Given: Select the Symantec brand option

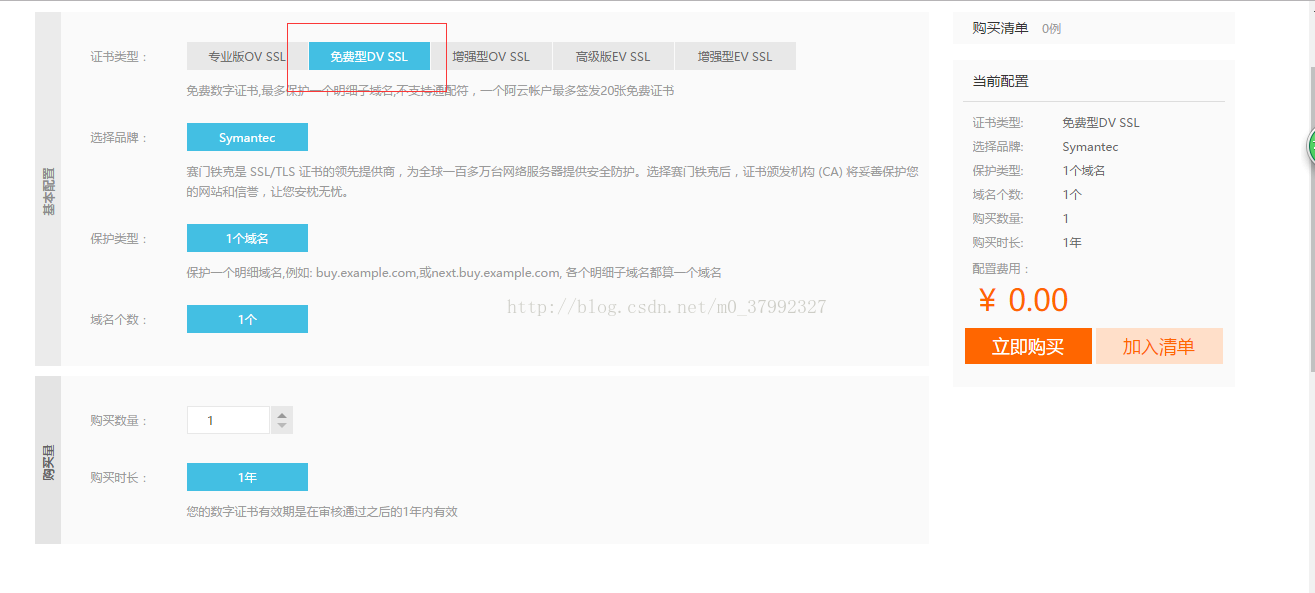Looking at the screenshot, I should coord(247,137).
